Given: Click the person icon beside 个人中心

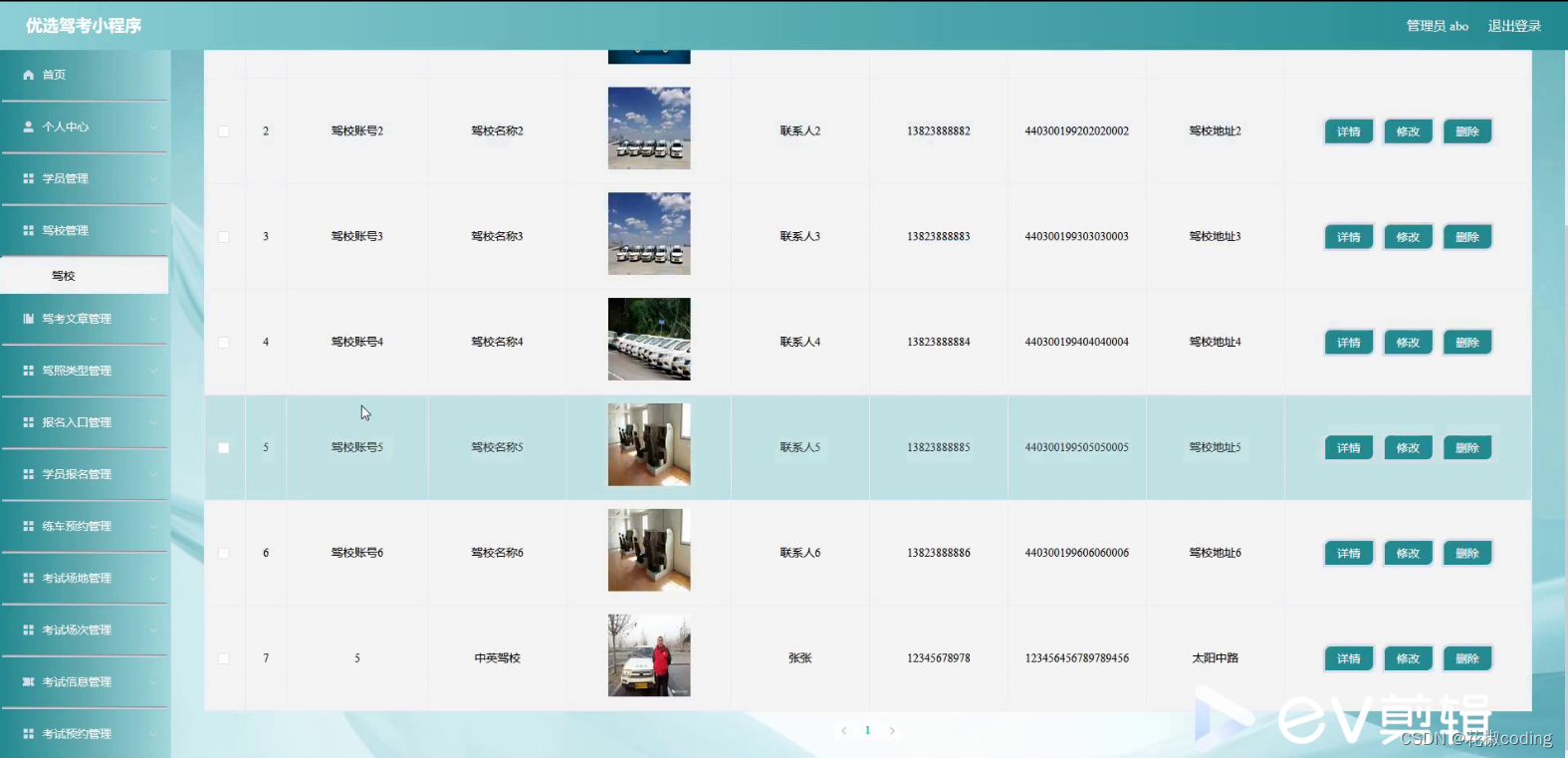Looking at the screenshot, I should 28,126.
